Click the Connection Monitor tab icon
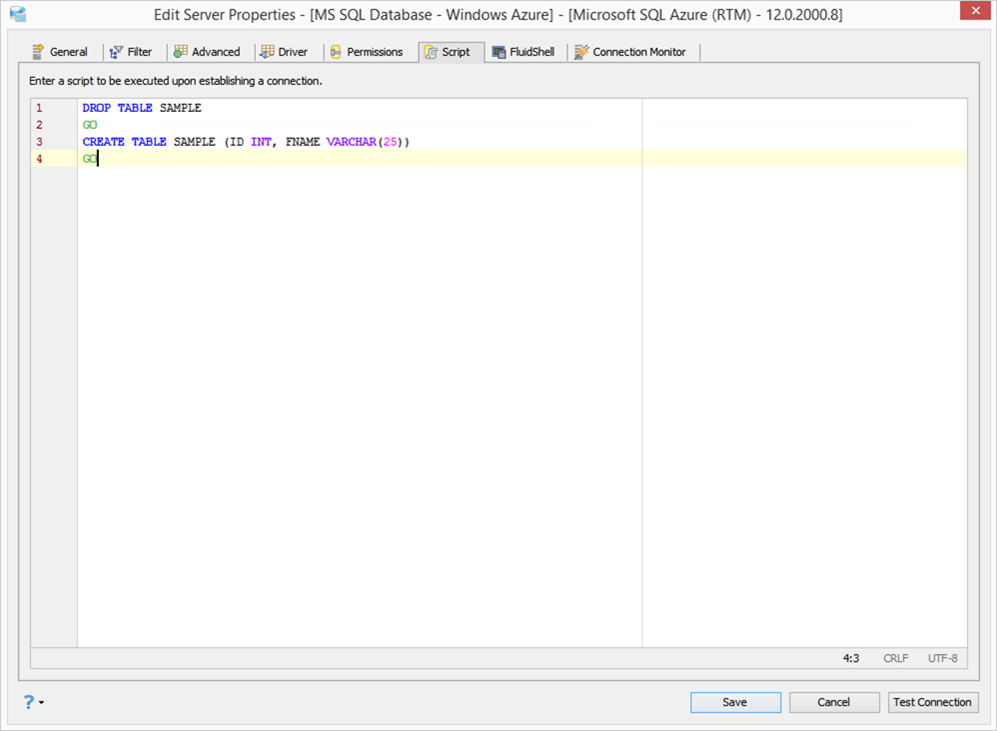 pyautogui.click(x=581, y=52)
